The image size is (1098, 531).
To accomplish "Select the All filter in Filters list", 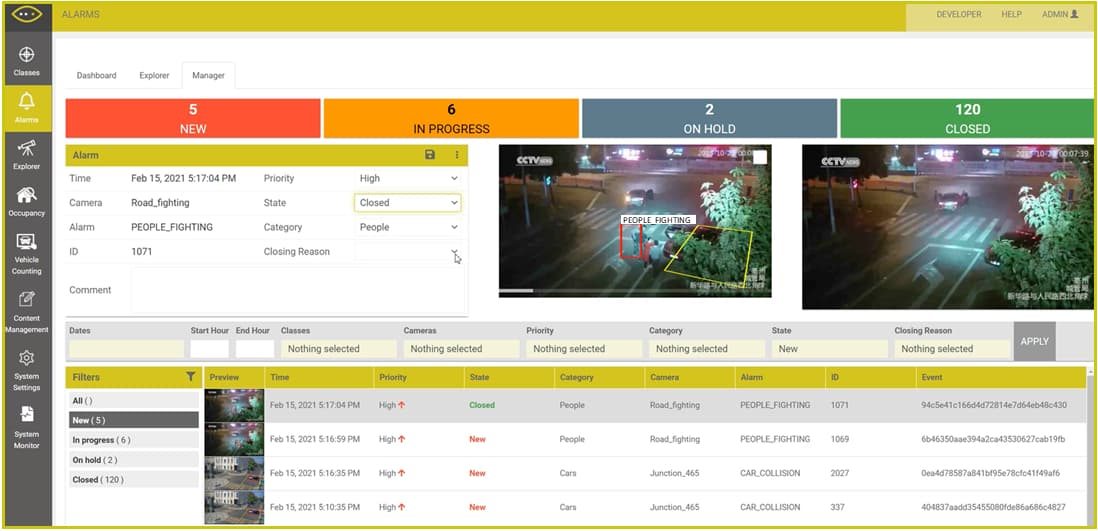I will [x=132, y=401].
